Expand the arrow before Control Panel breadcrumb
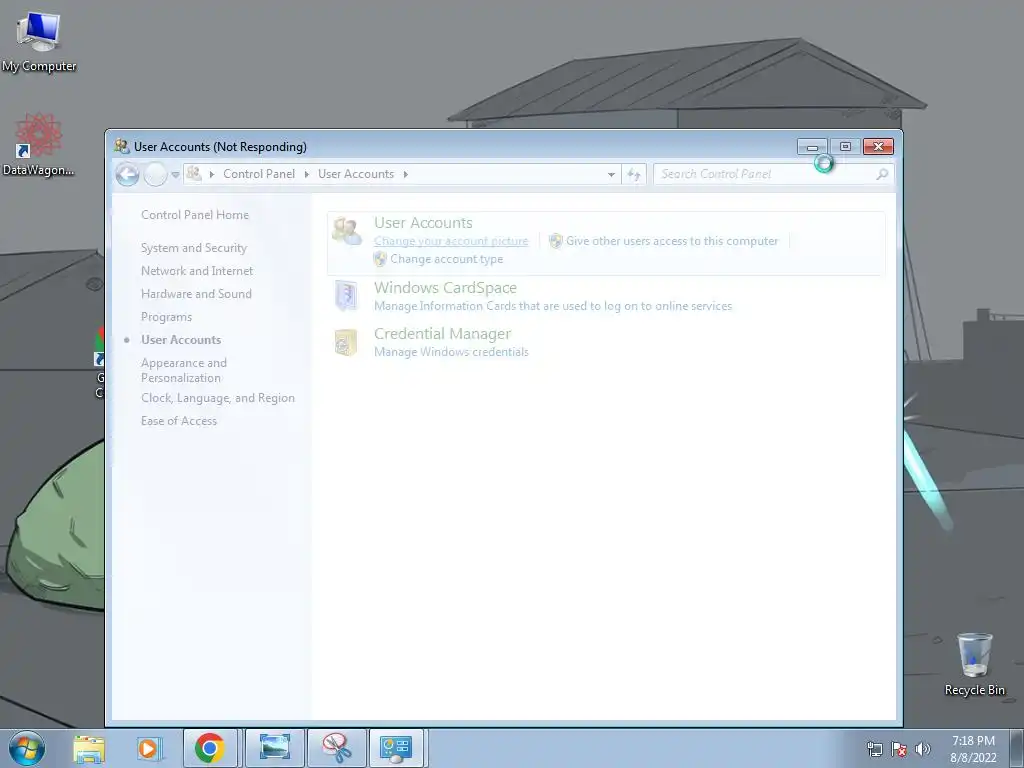The image size is (1024, 768). point(212,174)
